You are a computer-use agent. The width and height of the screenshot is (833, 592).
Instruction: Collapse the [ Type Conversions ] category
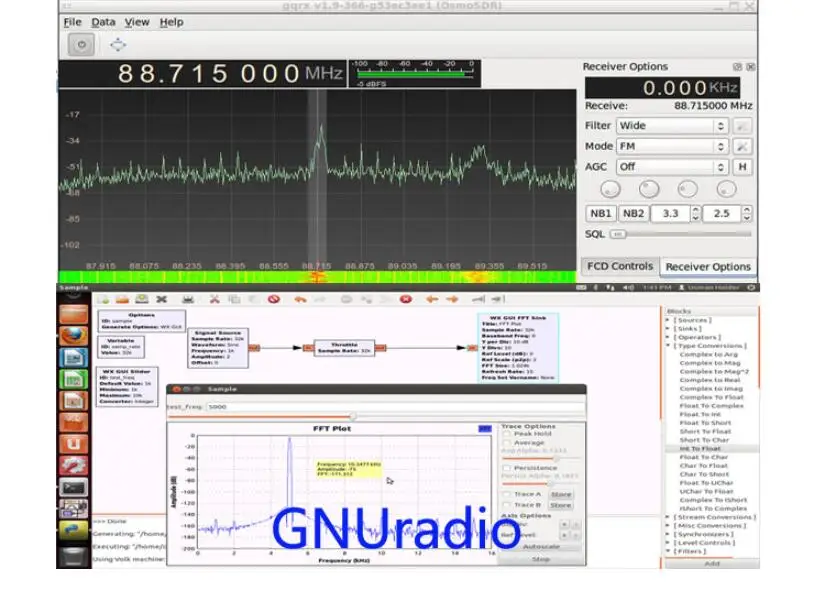click(x=668, y=346)
